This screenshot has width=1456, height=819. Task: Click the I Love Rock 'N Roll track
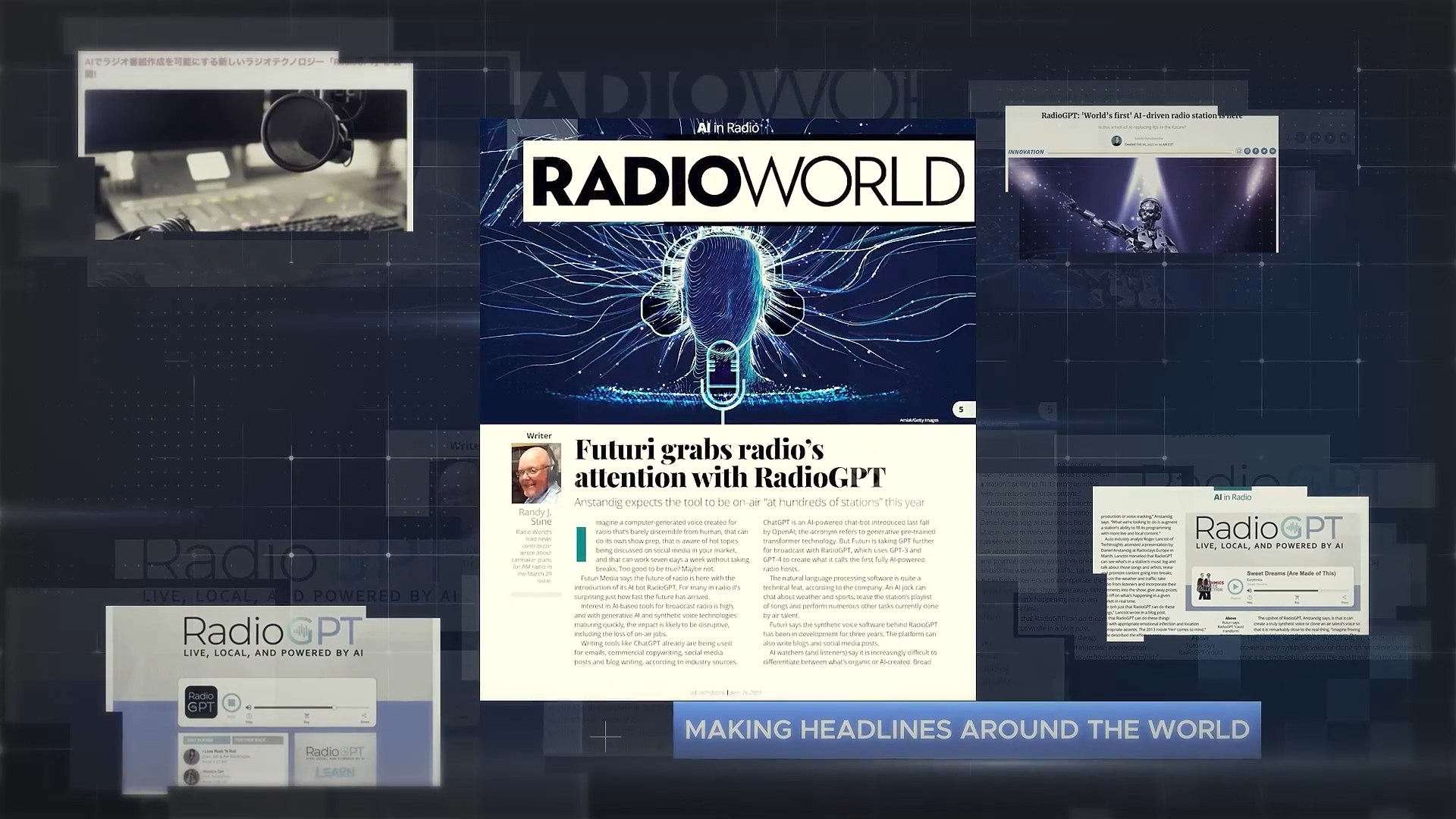pyautogui.click(x=219, y=752)
